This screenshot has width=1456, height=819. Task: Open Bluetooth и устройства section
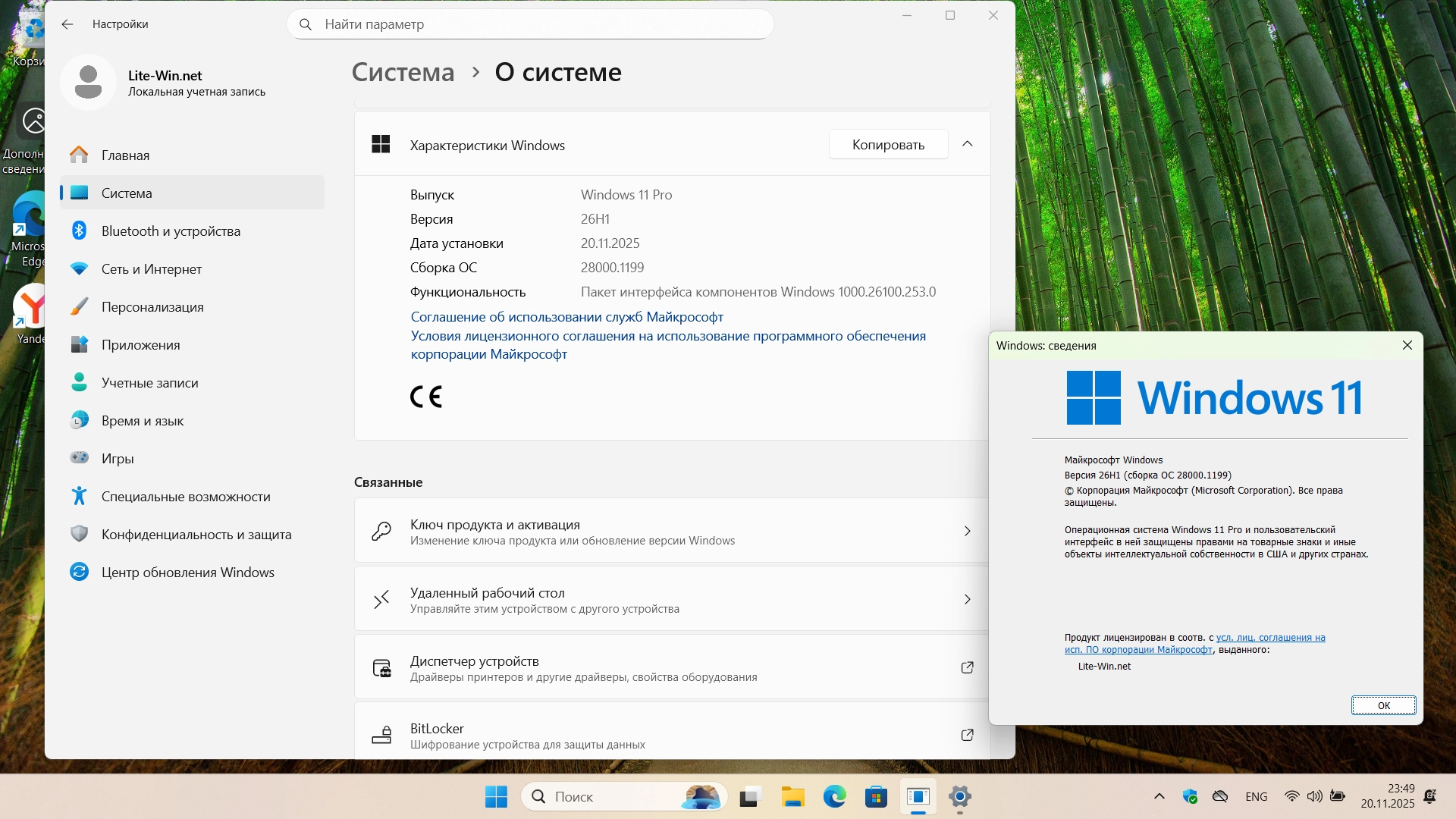click(171, 231)
